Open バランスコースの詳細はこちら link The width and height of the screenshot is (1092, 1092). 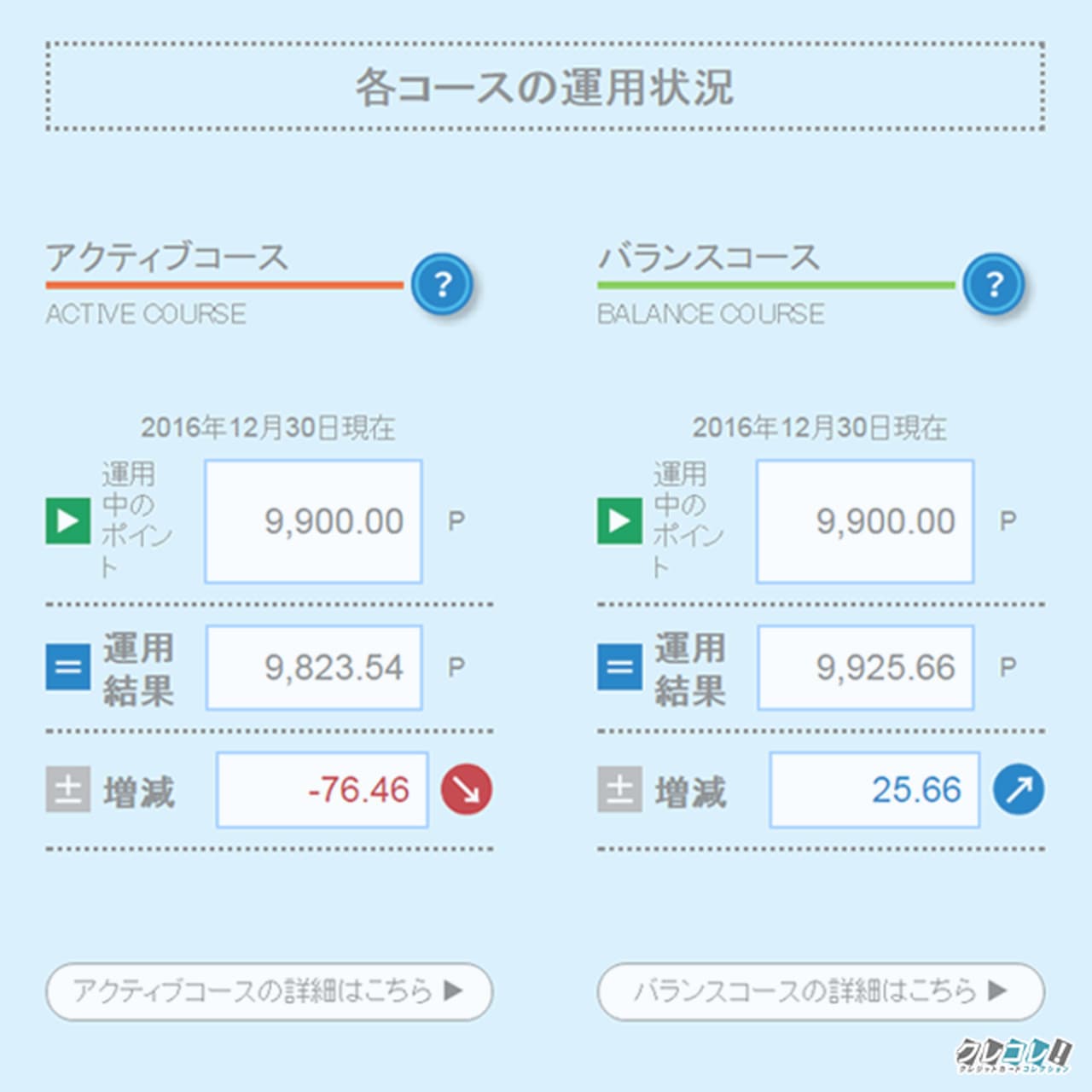(821, 991)
